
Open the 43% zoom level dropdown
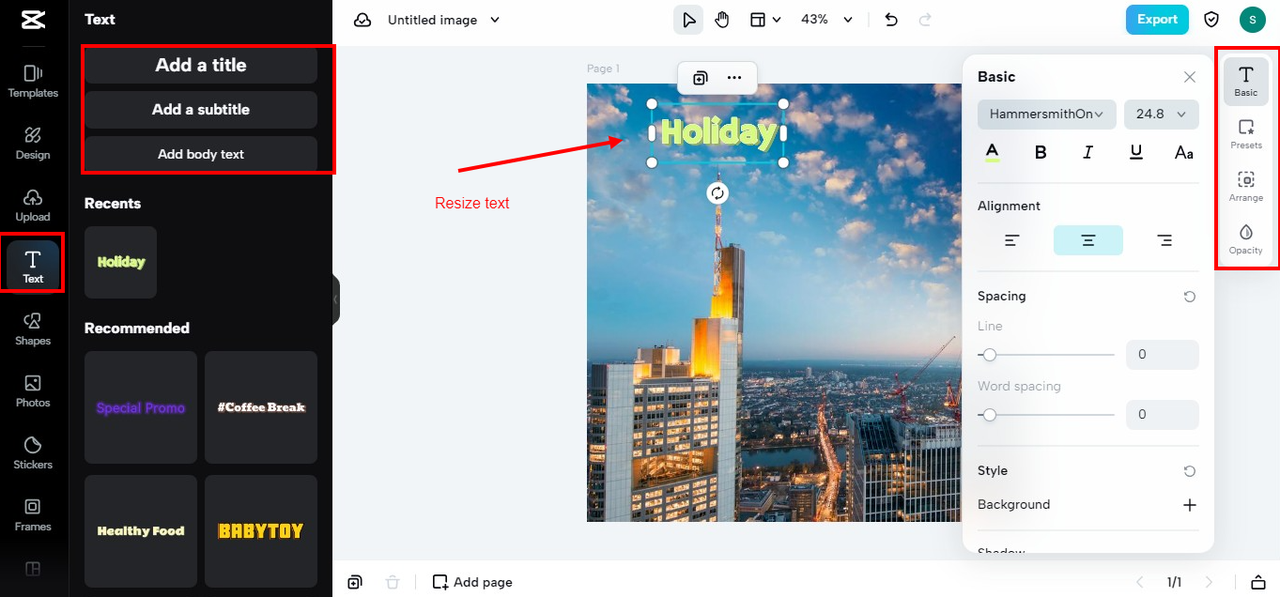(x=827, y=20)
